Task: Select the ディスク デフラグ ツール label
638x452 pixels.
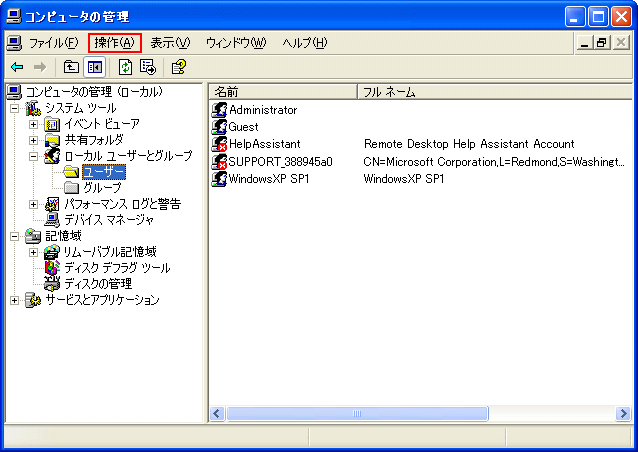Action: 117,268
